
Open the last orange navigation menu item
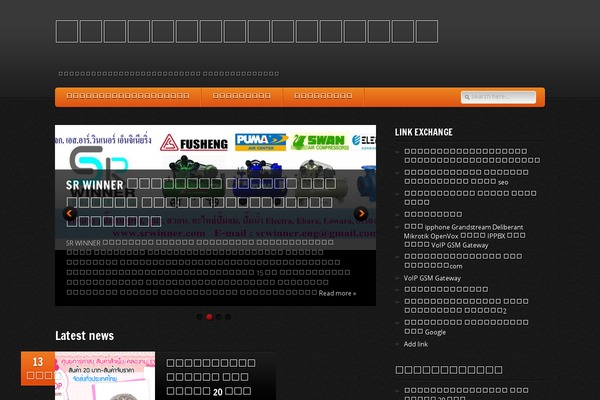point(323,96)
